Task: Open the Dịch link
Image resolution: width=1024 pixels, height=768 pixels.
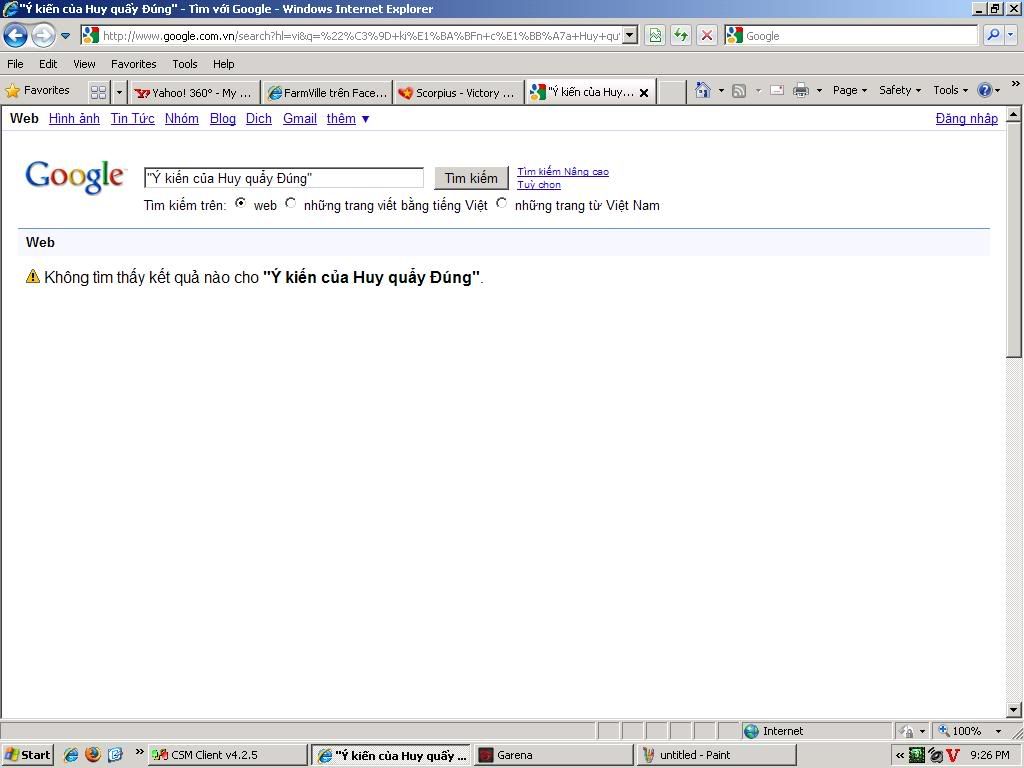Action: click(259, 118)
